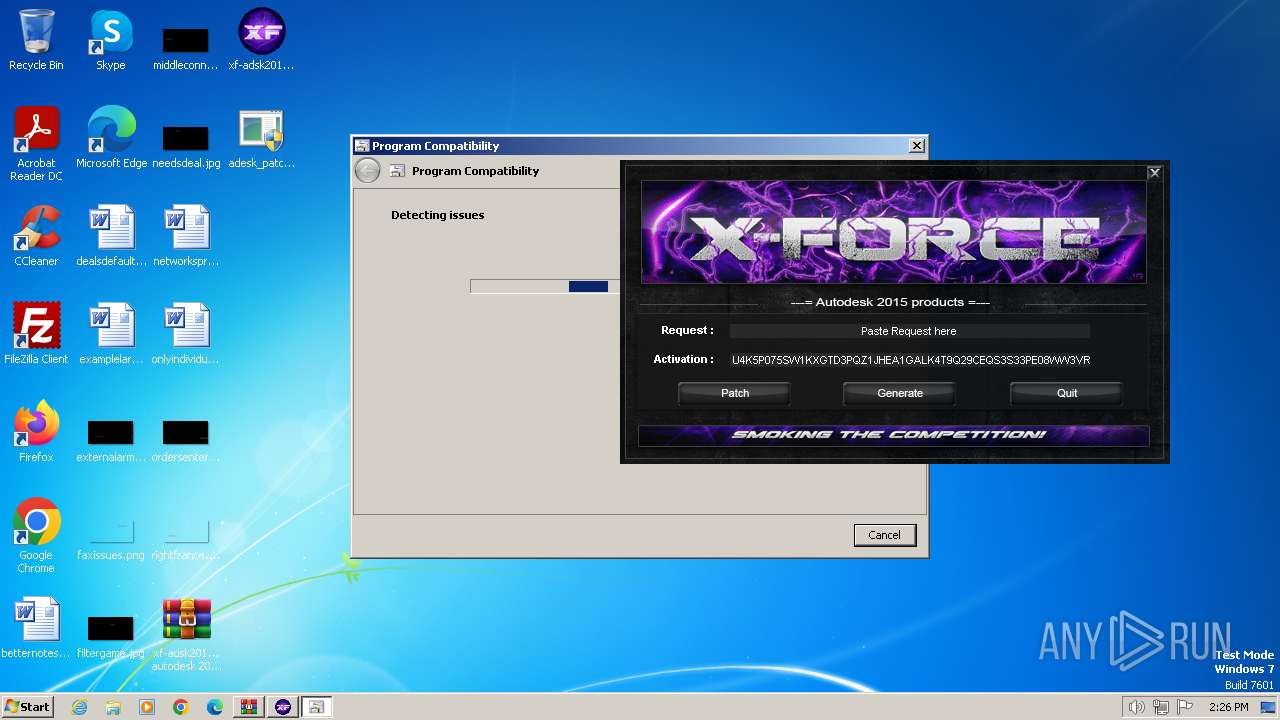The width and height of the screenshot is (1280, 720).
Task: Open CCleaner desktop shortcut
Action: [36, 236]
